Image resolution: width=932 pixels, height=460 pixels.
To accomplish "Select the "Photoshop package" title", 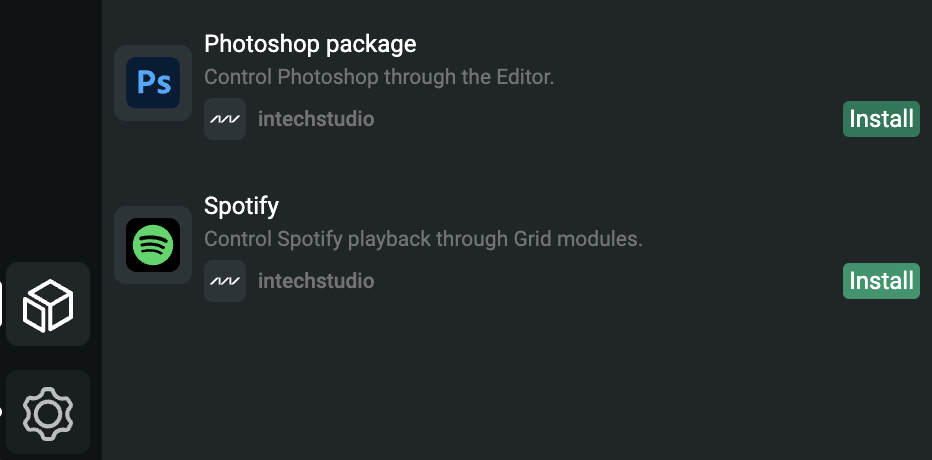I will pos(310,44).
